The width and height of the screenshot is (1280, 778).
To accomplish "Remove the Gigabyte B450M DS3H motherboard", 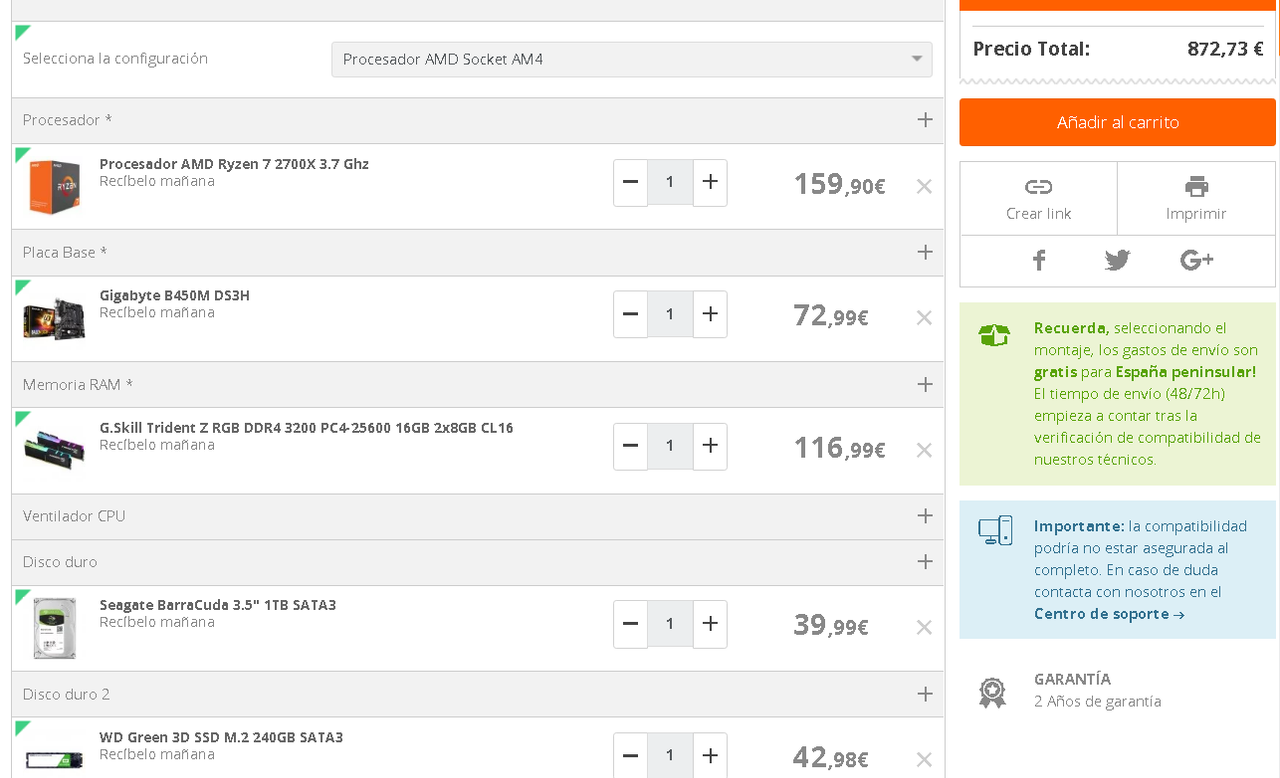I will [924, 318].
